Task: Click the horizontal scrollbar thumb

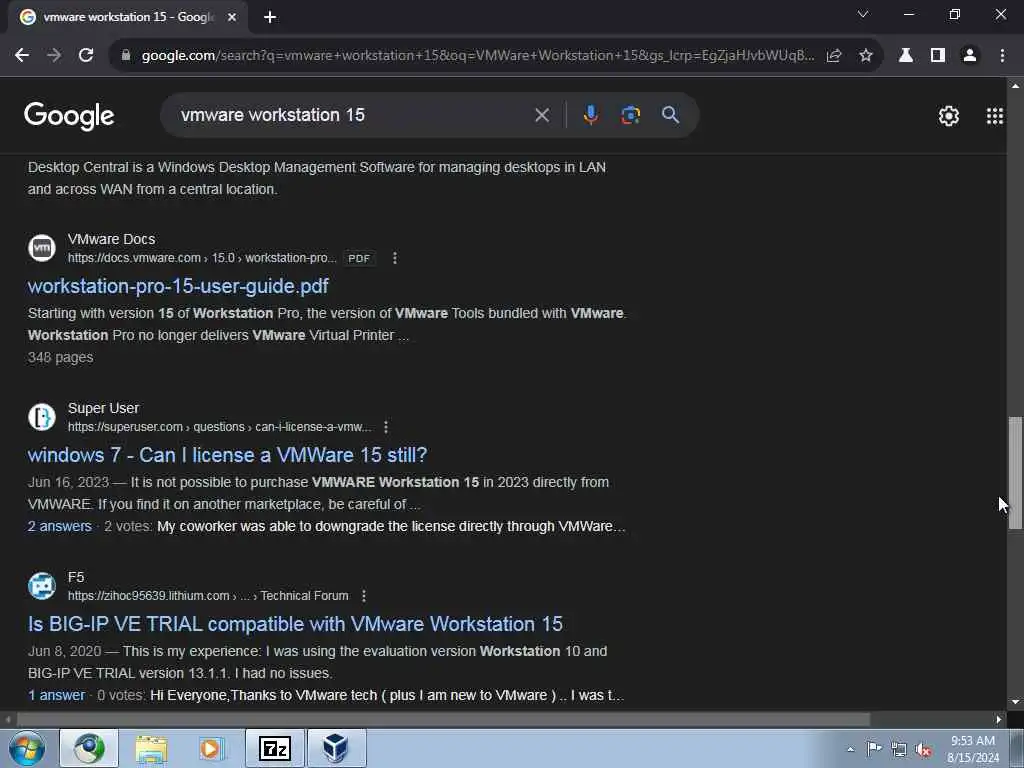Action: [x=443, y=720]
